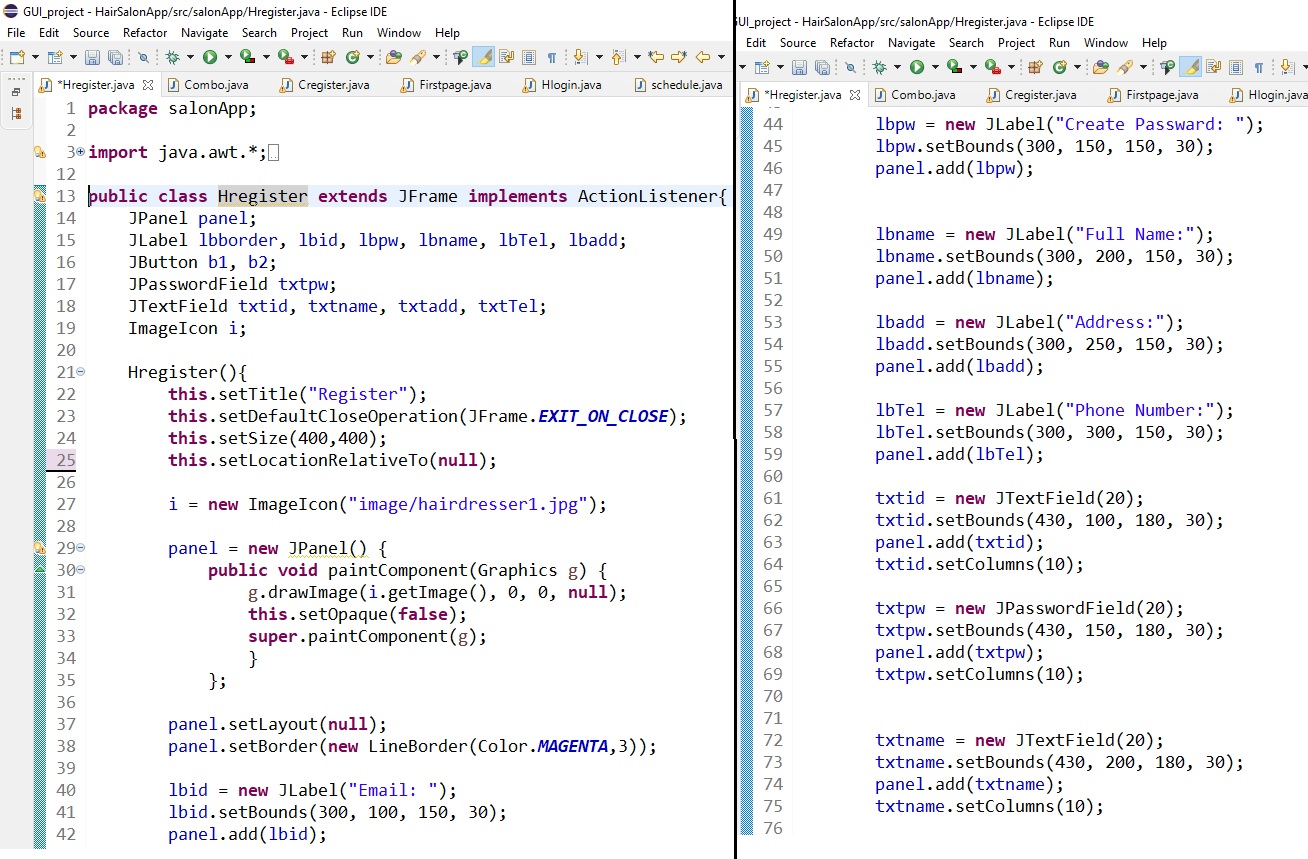Click Coverage run icon in left window
Image resolution: width=1308 pixels, height=859 pixels.
(249, 57)
